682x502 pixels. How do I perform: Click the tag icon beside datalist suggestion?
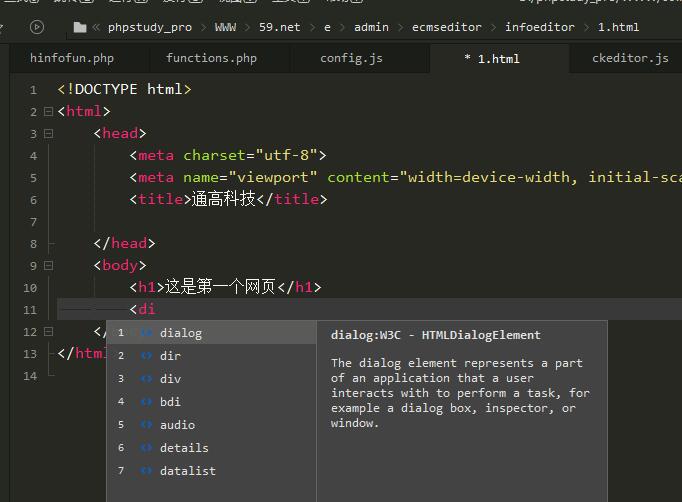click(x=146, y=471)
